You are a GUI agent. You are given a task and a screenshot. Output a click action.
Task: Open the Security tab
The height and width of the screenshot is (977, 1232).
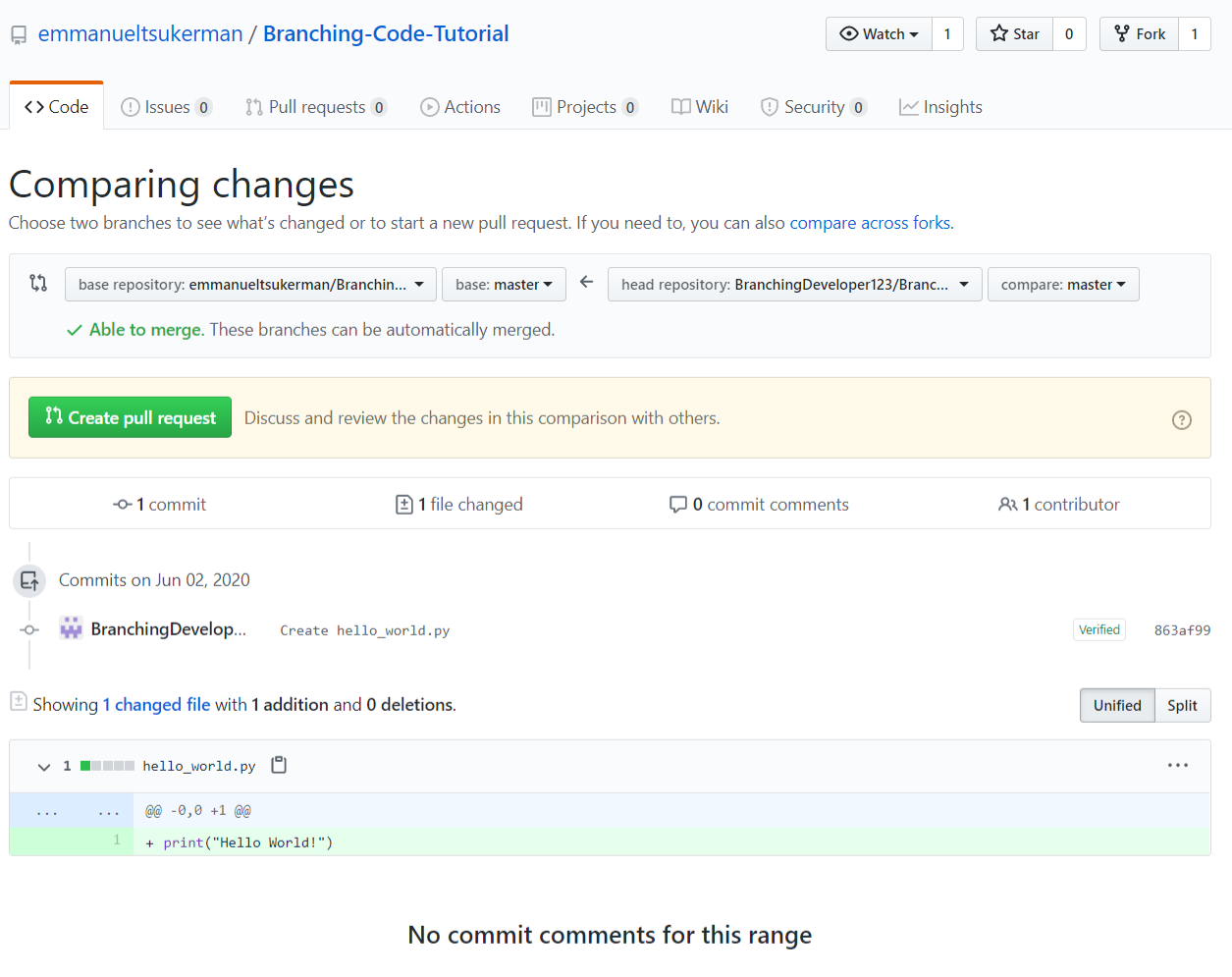tap(813, 107)
